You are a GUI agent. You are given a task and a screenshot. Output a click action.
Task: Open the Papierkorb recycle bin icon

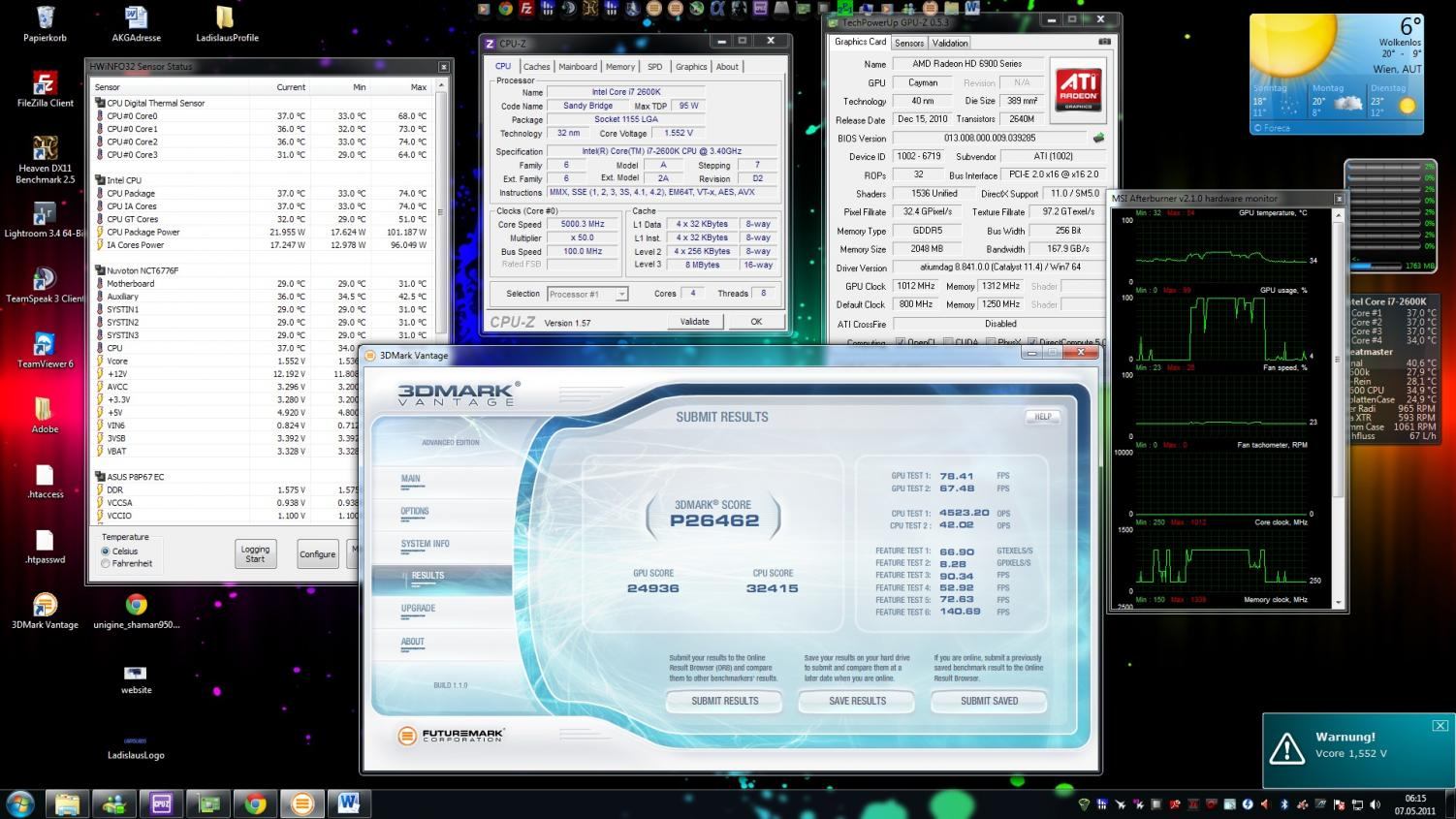(45, 24)
